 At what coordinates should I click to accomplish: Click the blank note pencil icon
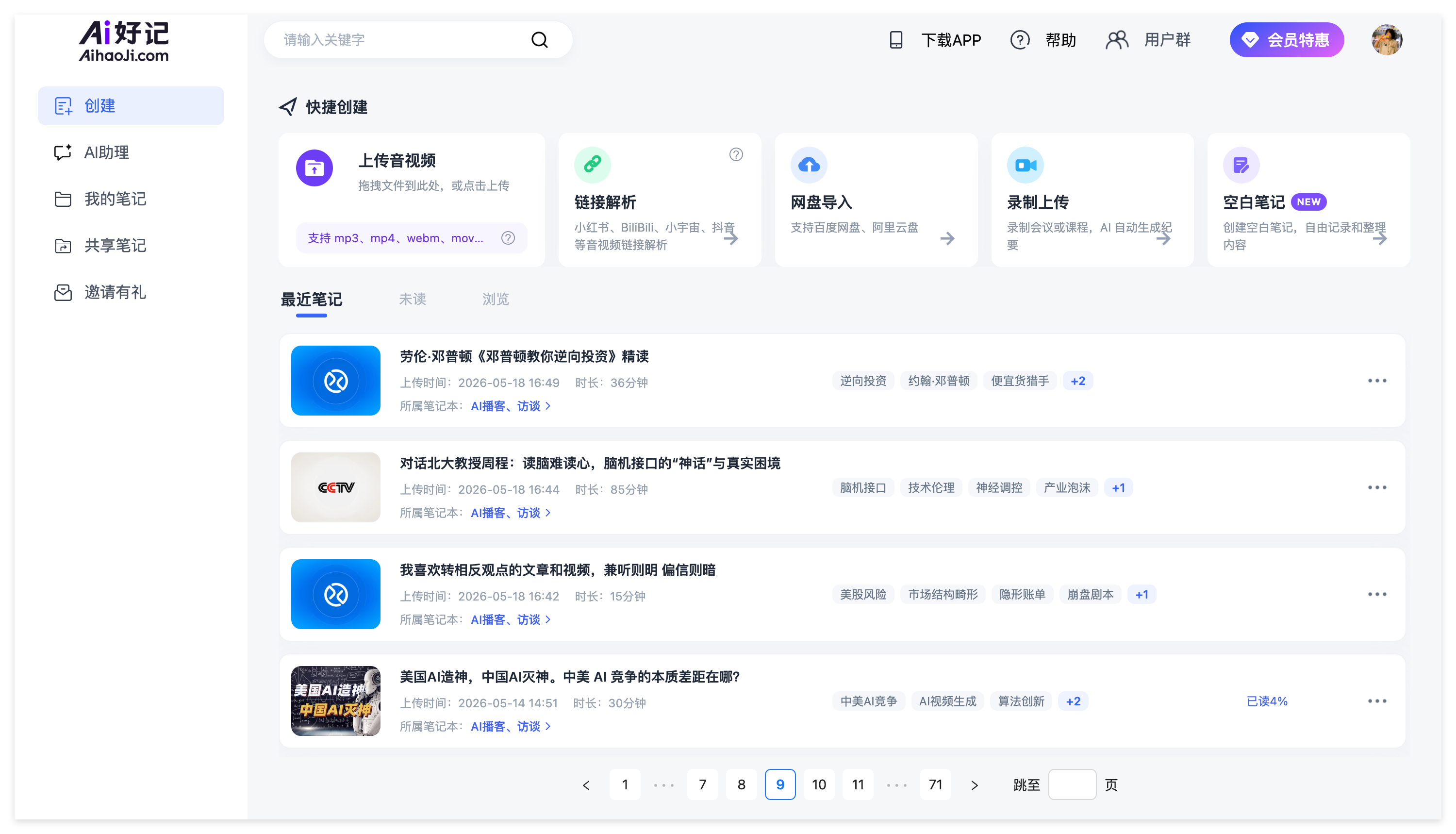(1241, 165)
